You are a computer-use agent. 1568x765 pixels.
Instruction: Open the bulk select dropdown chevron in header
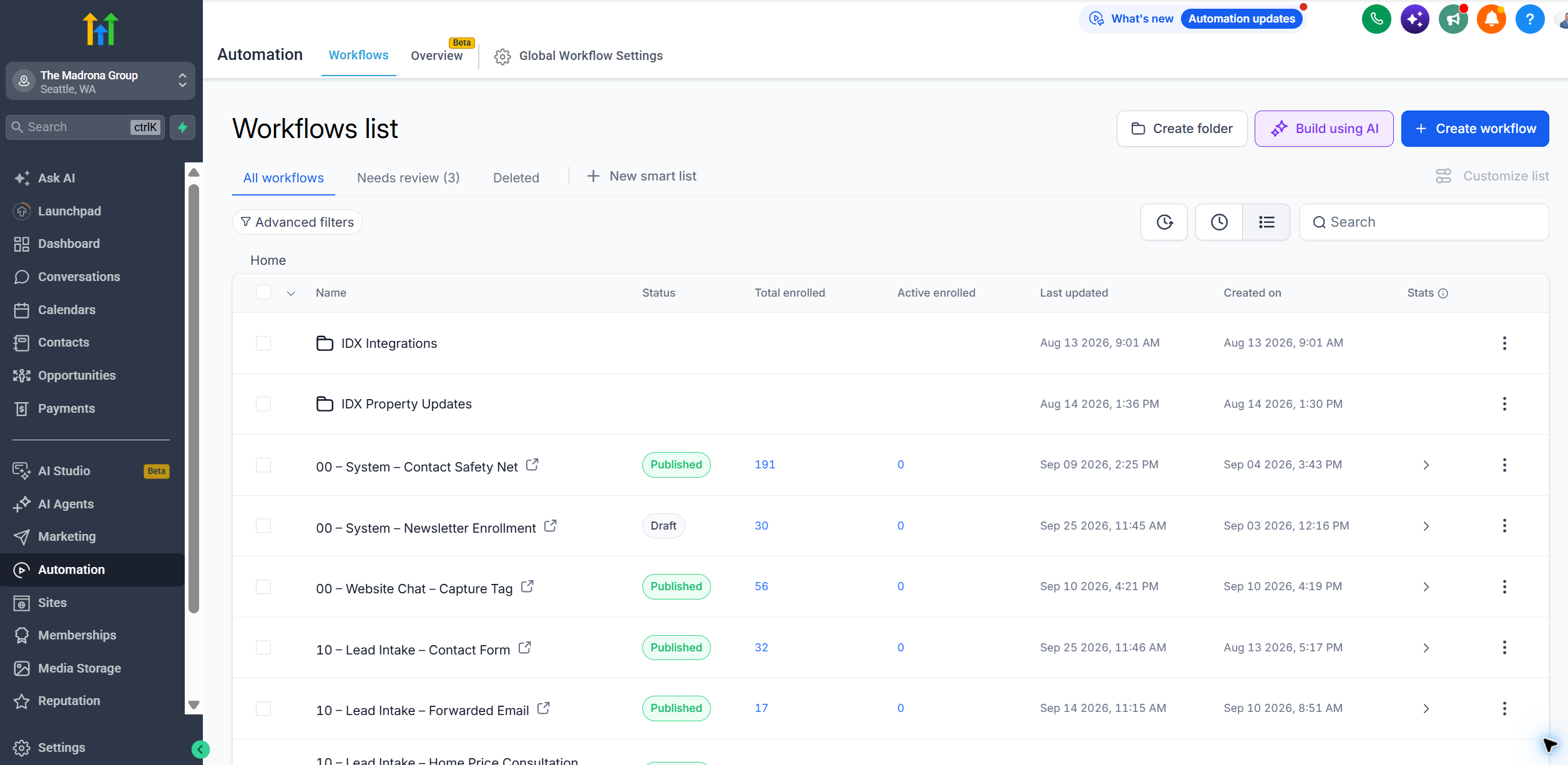(x=291, y=294)
